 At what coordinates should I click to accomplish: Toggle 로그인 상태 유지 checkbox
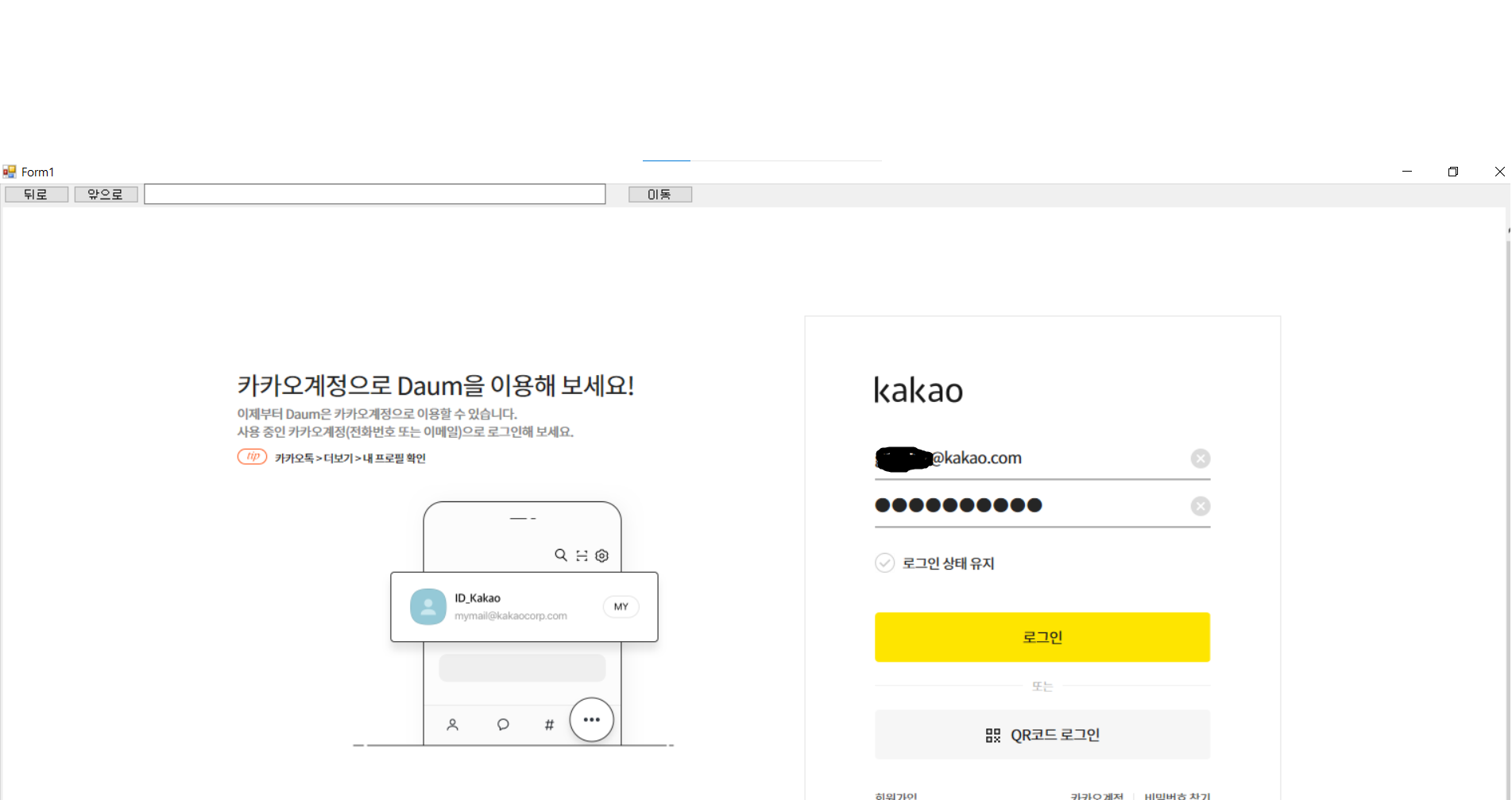[884, 563]
